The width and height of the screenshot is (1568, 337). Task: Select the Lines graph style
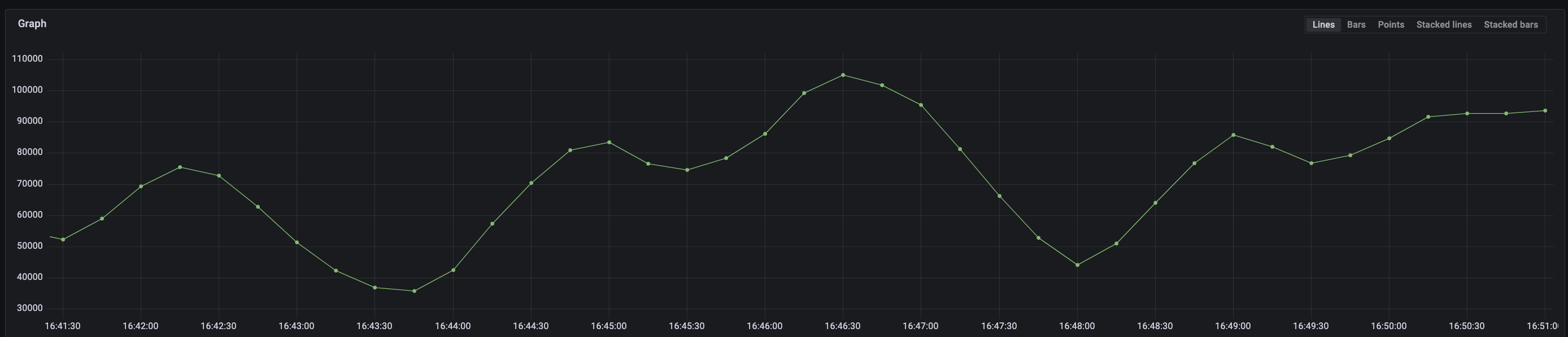[1323, 25]
